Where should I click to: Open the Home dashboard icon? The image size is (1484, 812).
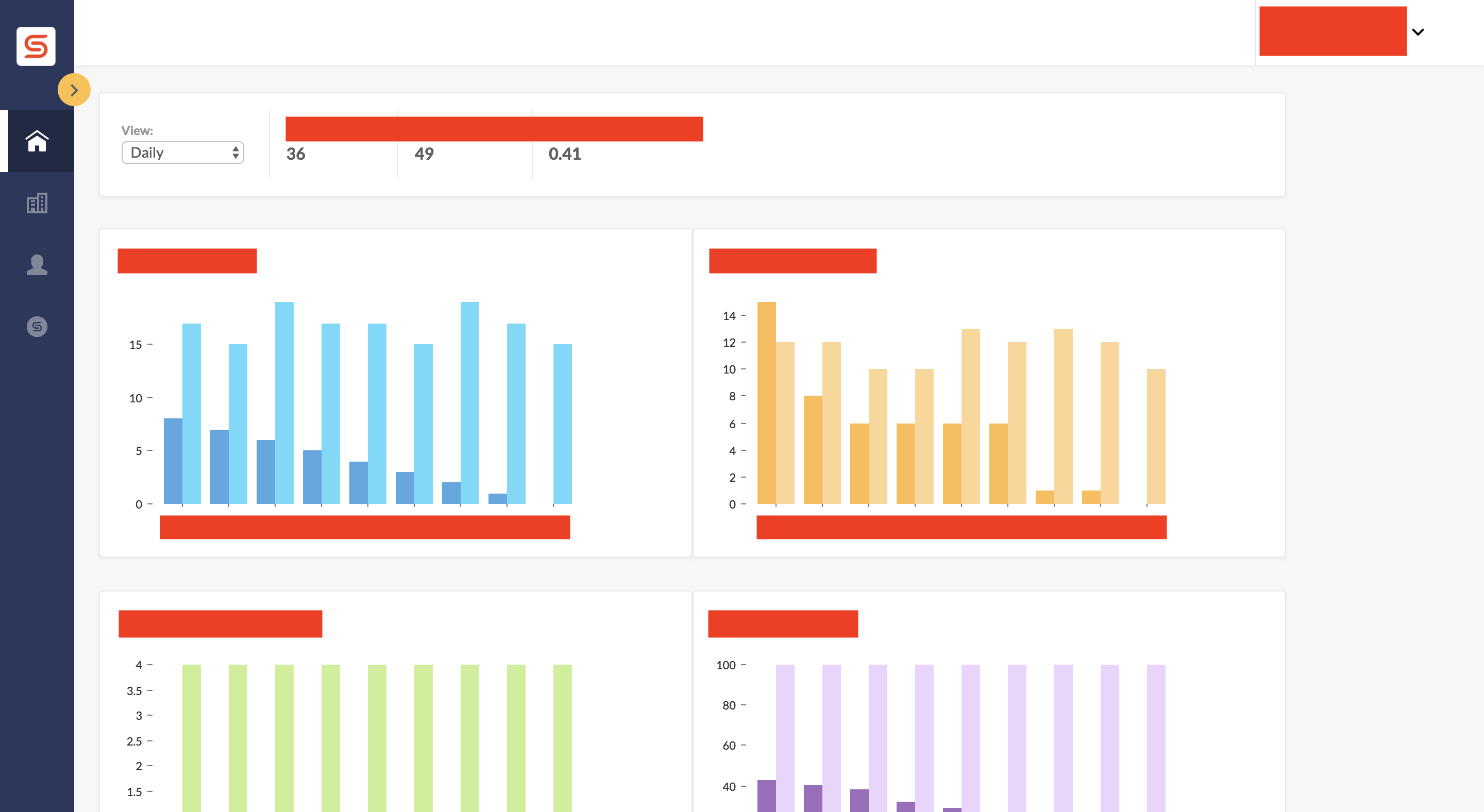pyautogui.click(x=37, y=141)
